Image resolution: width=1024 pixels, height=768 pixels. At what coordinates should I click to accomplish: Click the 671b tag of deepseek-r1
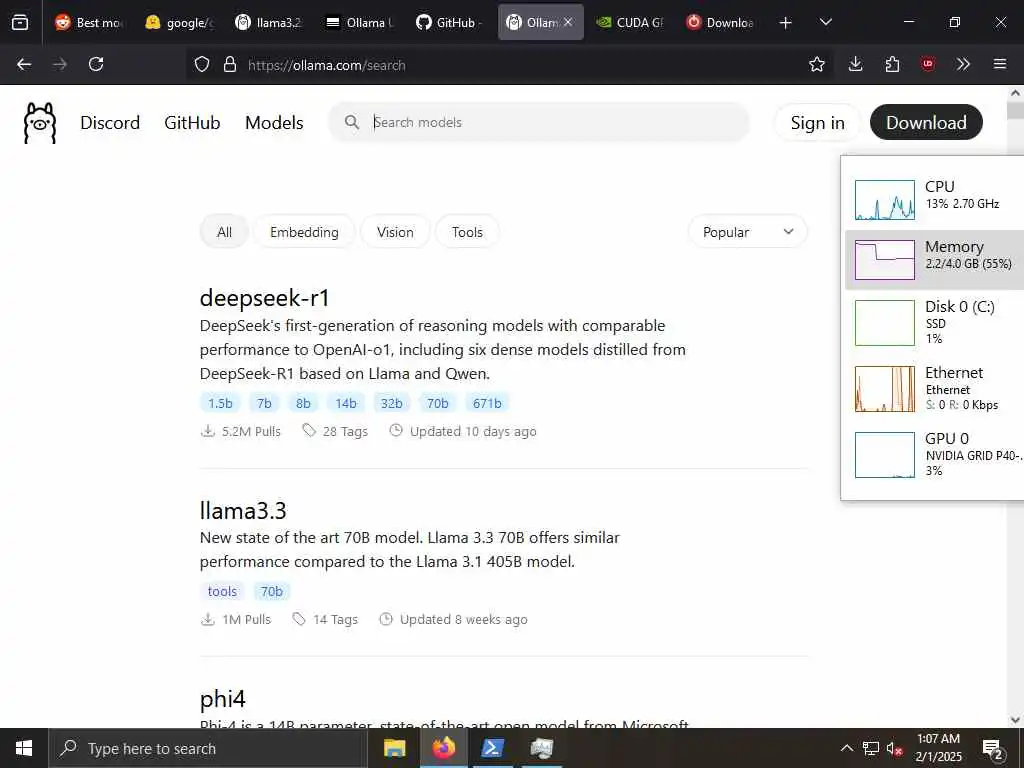point(487,403)
